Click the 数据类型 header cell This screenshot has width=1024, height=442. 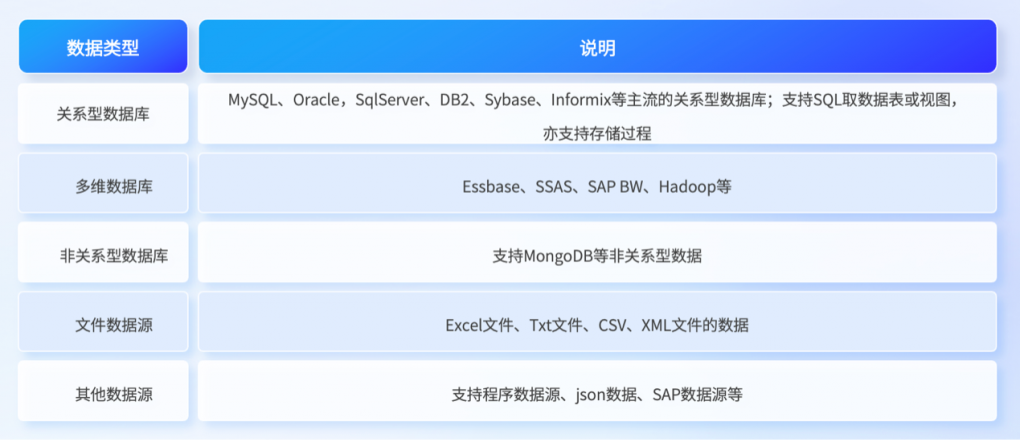[x=103, y=46]
